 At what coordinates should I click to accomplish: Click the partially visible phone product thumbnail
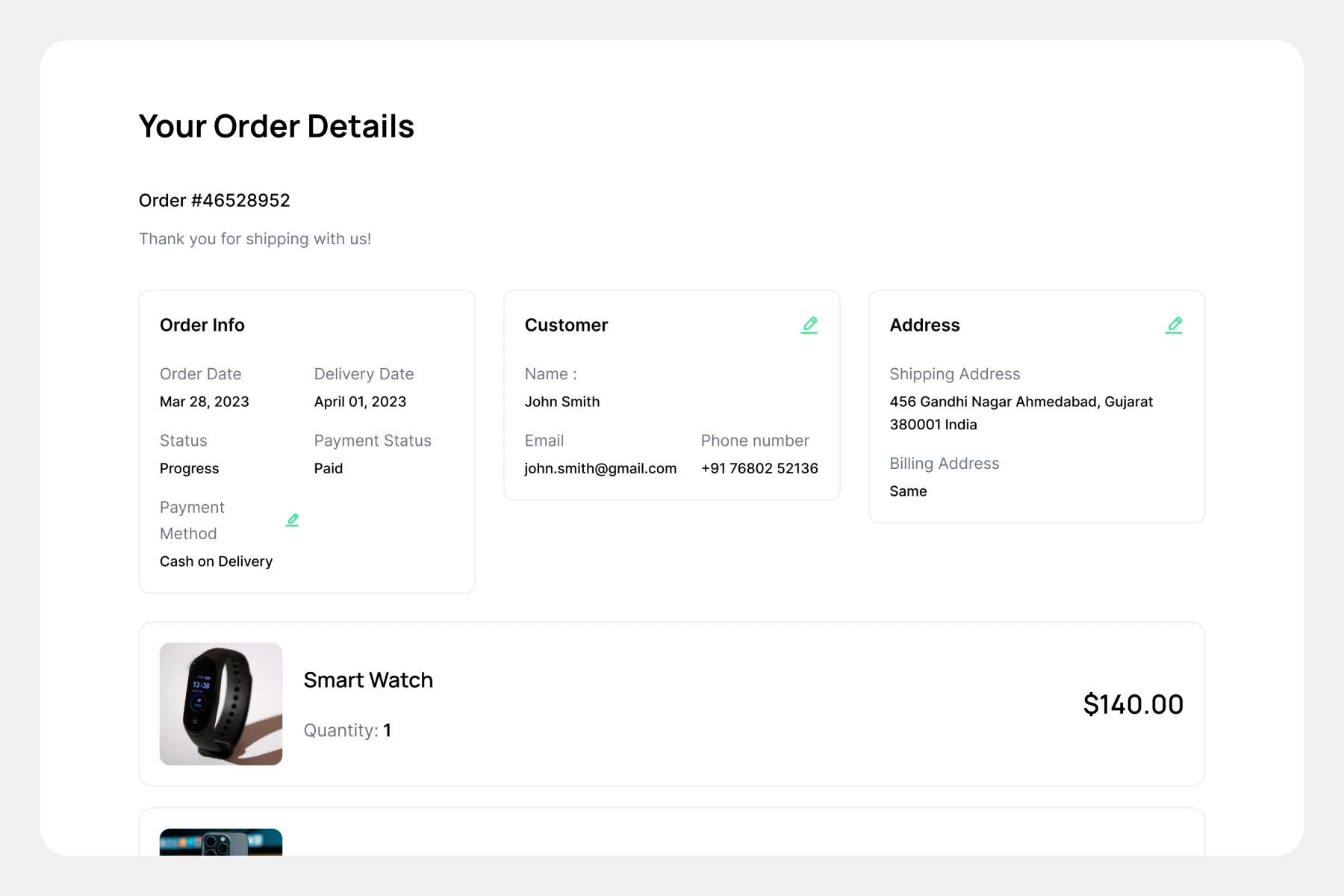[221, 842]
